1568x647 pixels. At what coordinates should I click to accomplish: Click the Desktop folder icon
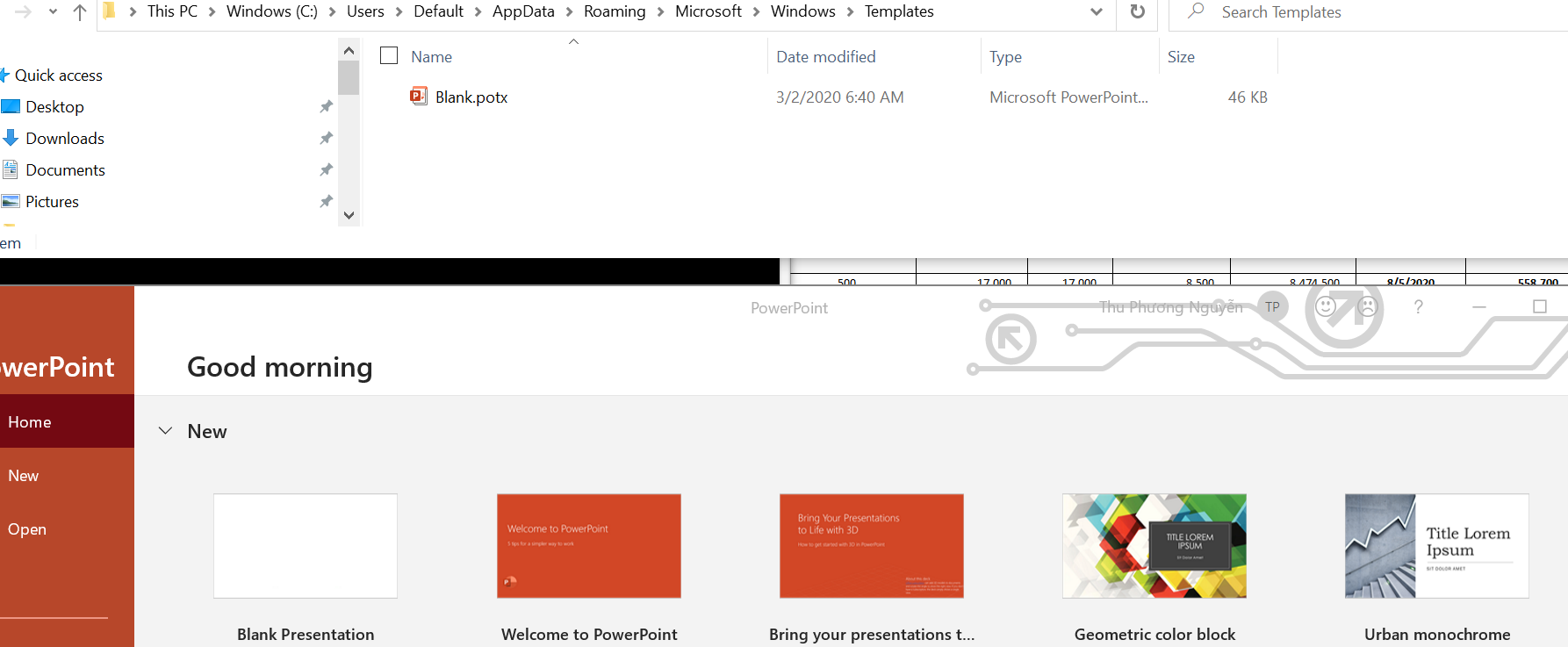pyautogui.click(x=11, y=107)
